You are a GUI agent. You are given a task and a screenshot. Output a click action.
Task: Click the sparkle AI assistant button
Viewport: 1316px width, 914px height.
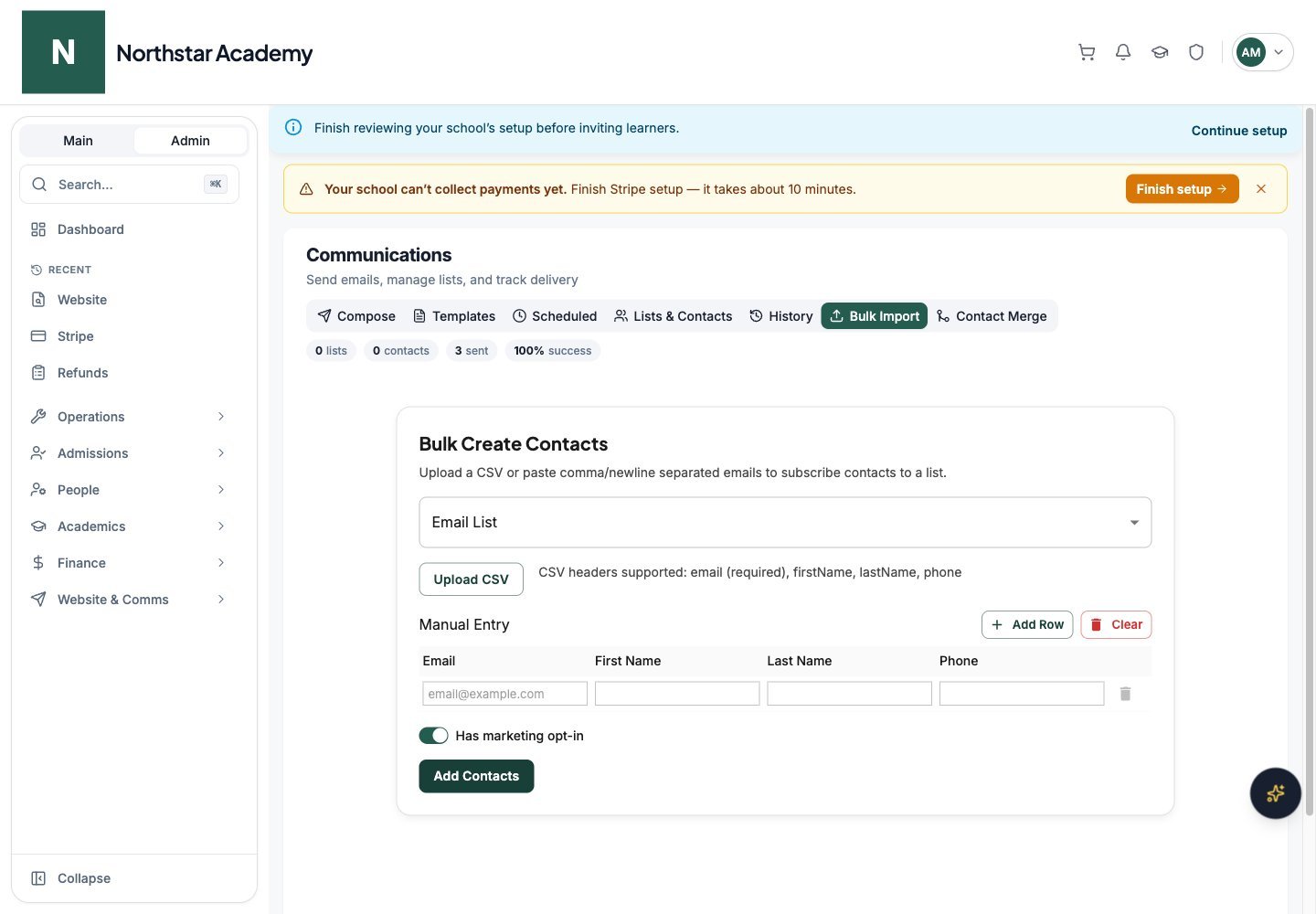[x=1275, y=792]
